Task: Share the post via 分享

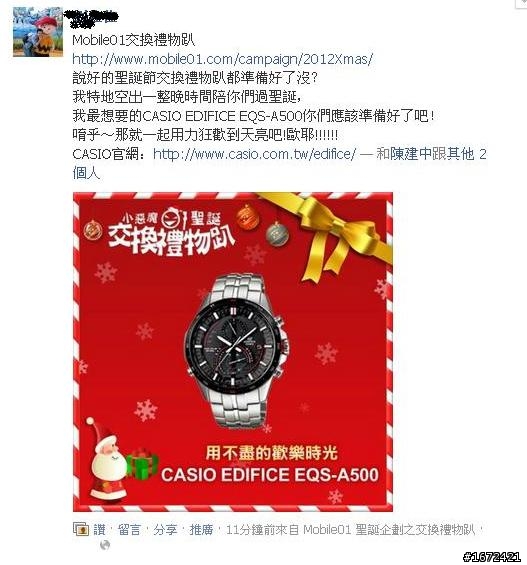Action: click(x=165, y=530)
